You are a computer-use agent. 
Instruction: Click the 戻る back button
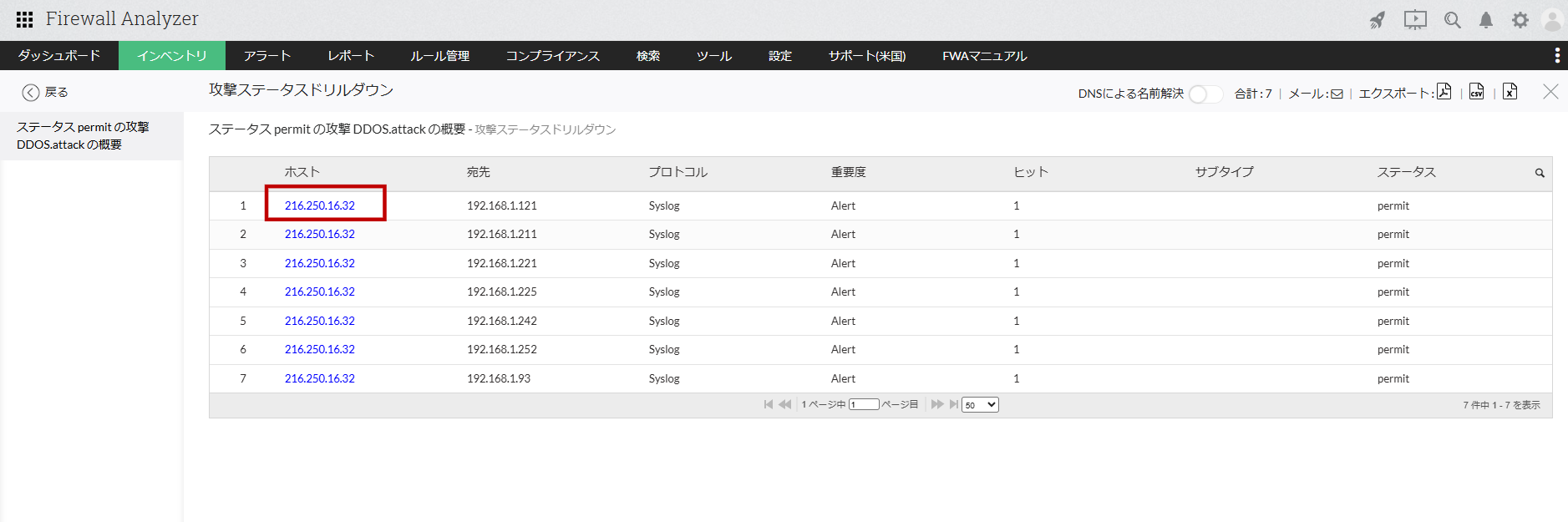tap(45, 92)
